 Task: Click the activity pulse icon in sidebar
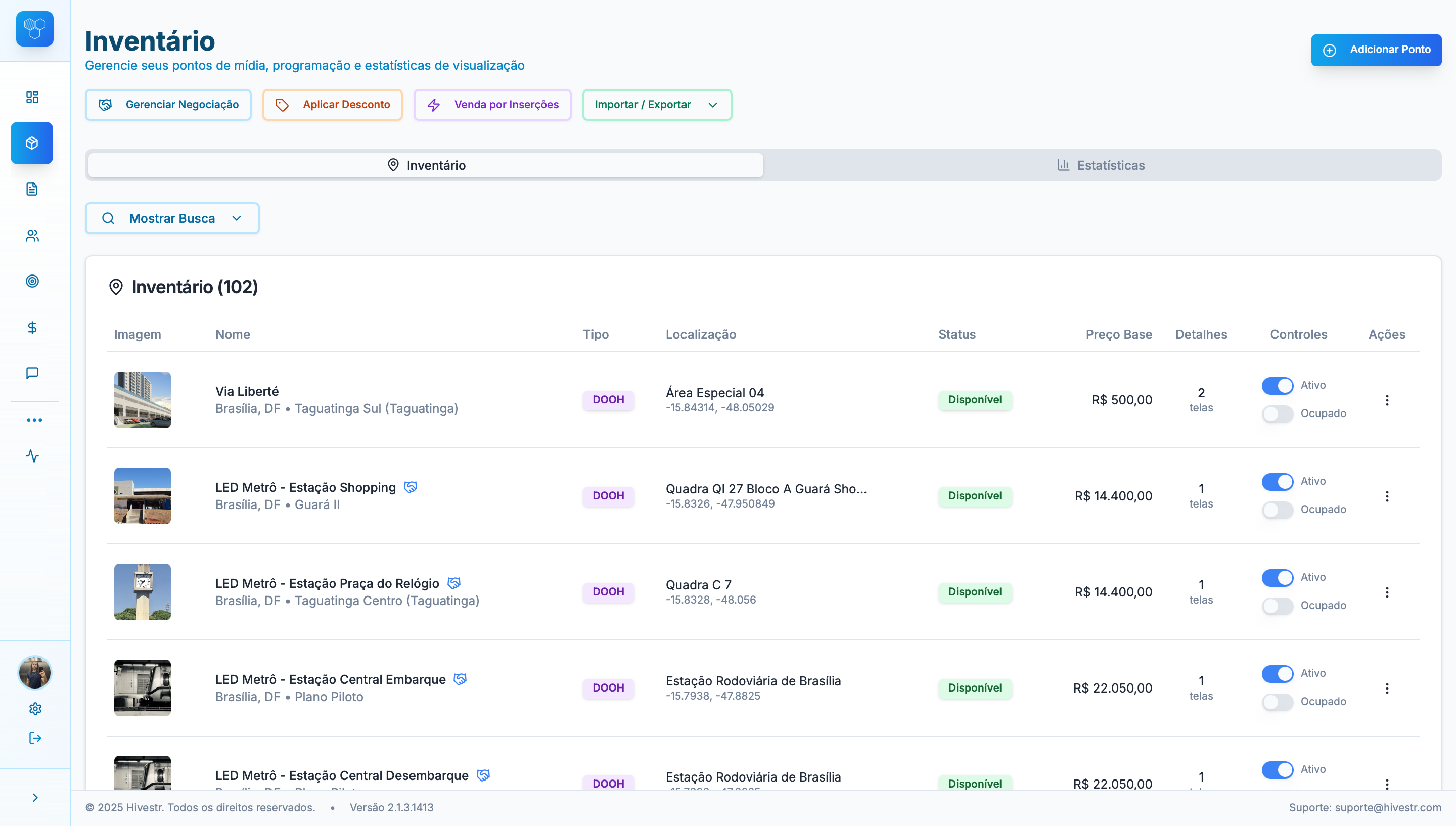[32, 456]
